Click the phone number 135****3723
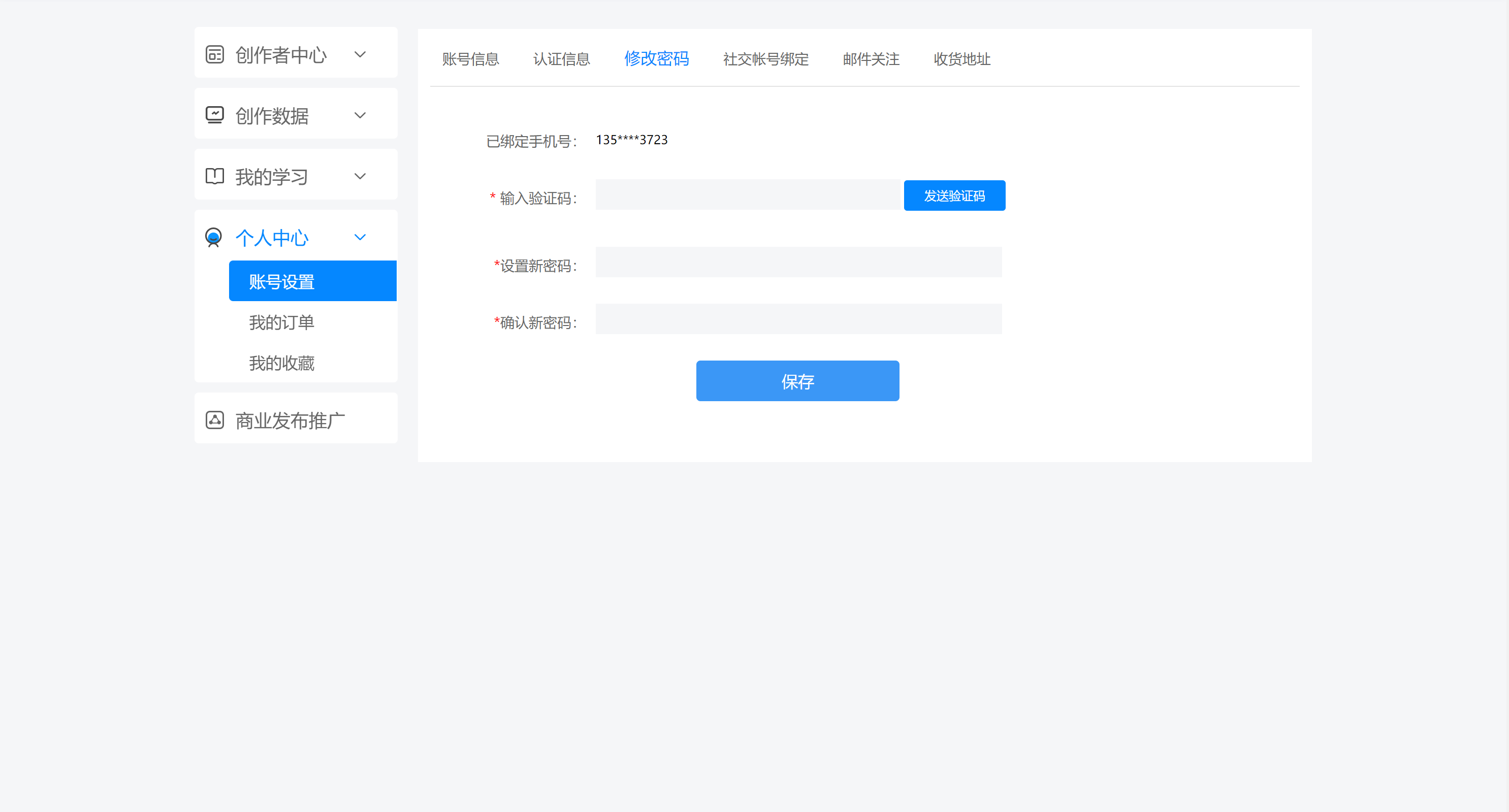 click(x=631, y=140)
